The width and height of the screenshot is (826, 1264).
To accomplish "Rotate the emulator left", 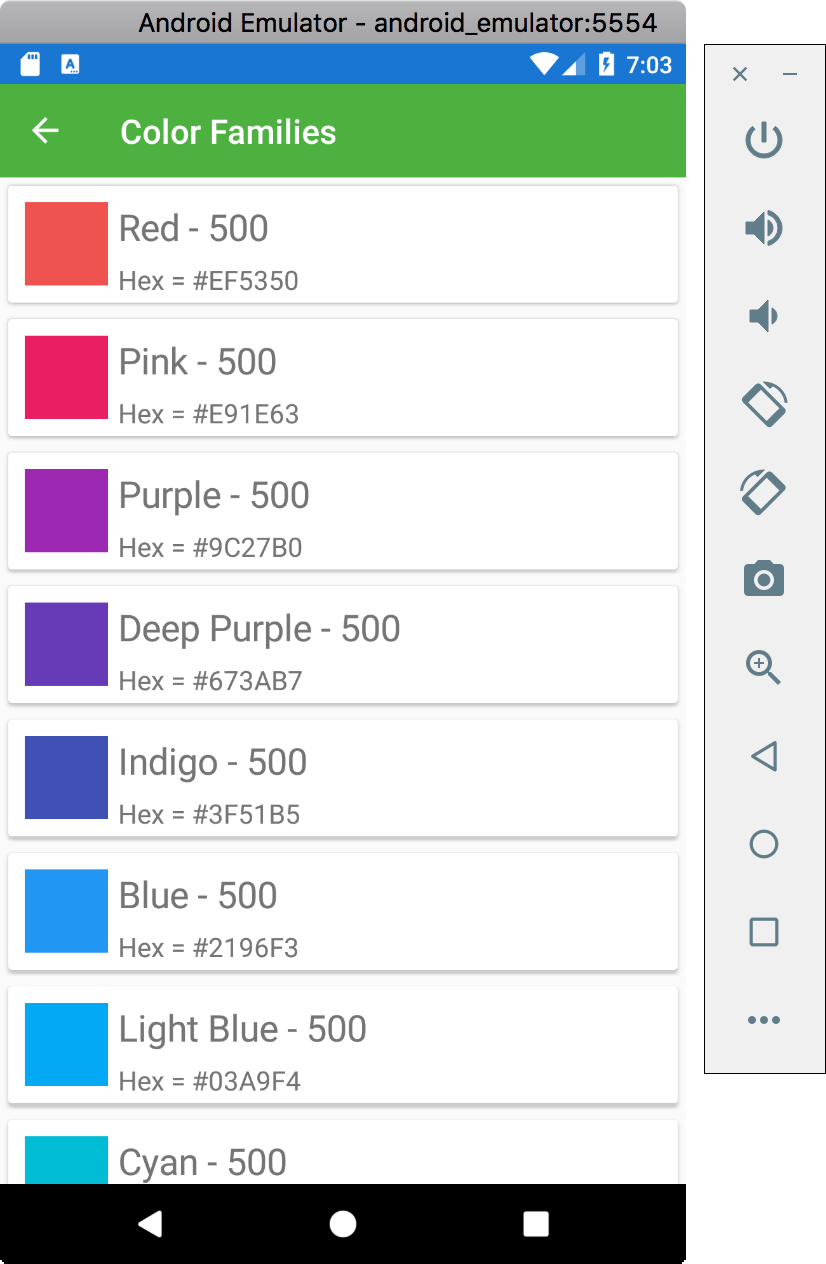I will [764, 404].
